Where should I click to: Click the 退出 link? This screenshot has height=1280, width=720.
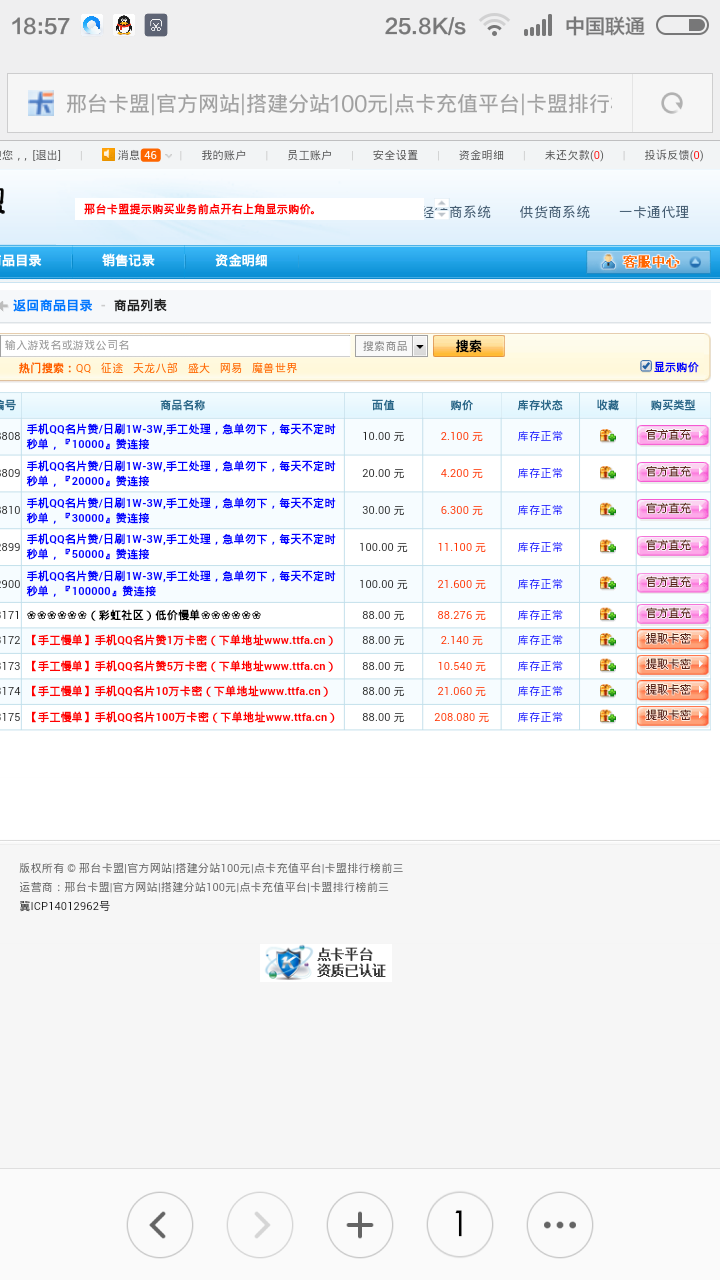coord(47,155)
